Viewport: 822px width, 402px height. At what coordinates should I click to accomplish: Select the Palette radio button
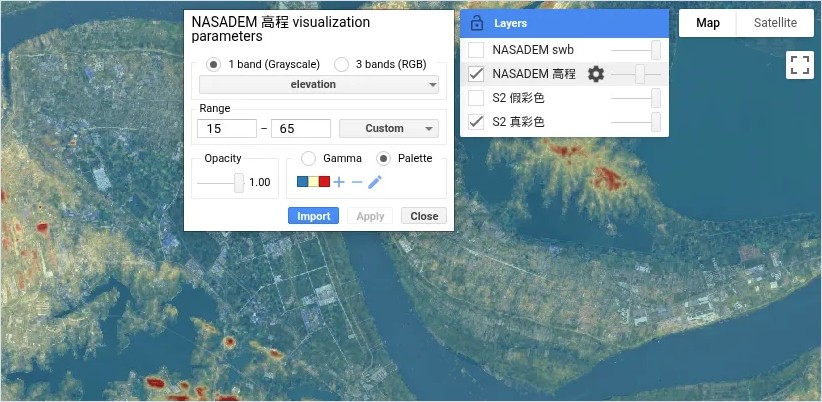tap(384, 158)
